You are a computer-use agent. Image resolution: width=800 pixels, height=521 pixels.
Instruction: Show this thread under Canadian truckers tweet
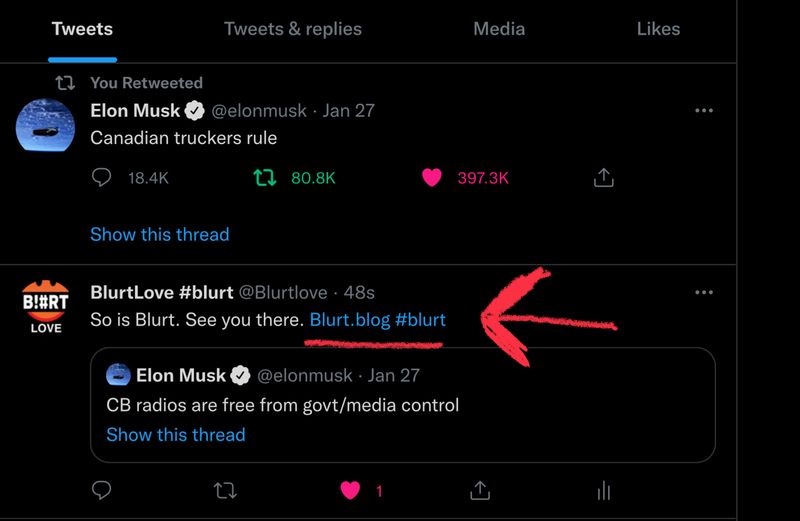pos(160,234)
